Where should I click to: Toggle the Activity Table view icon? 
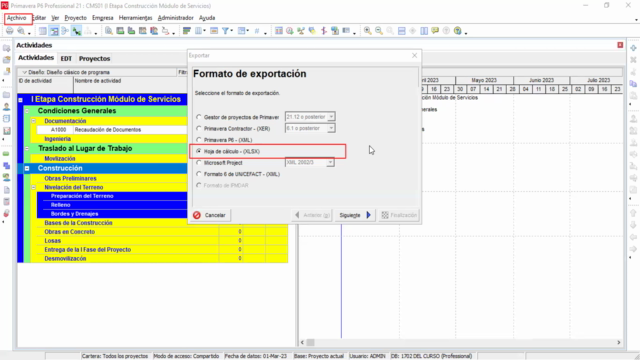(x=42, y=31)
